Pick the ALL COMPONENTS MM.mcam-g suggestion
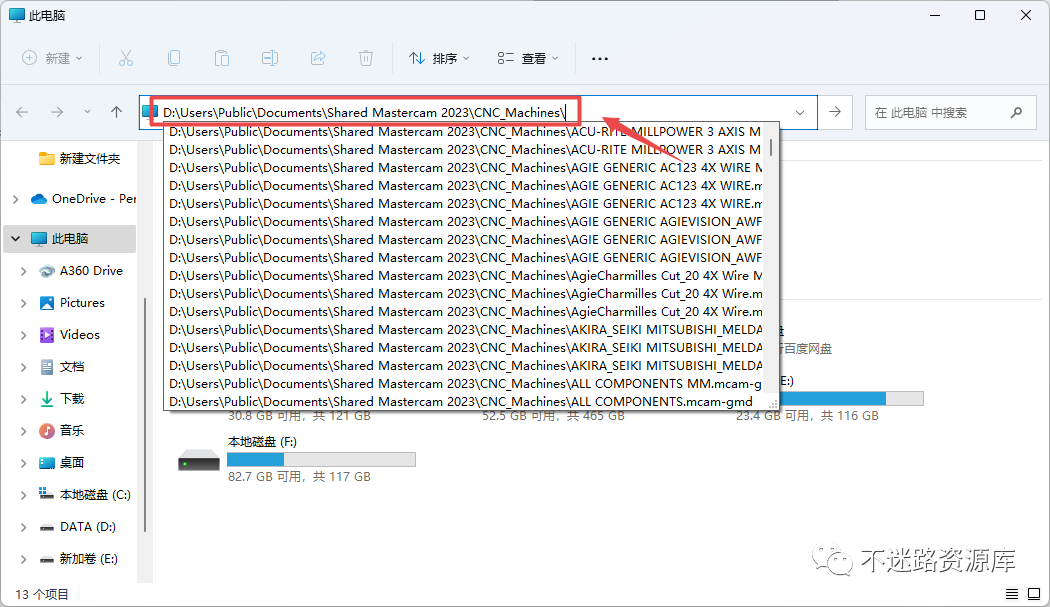1050x607 pixels. (x=465, y=384)
